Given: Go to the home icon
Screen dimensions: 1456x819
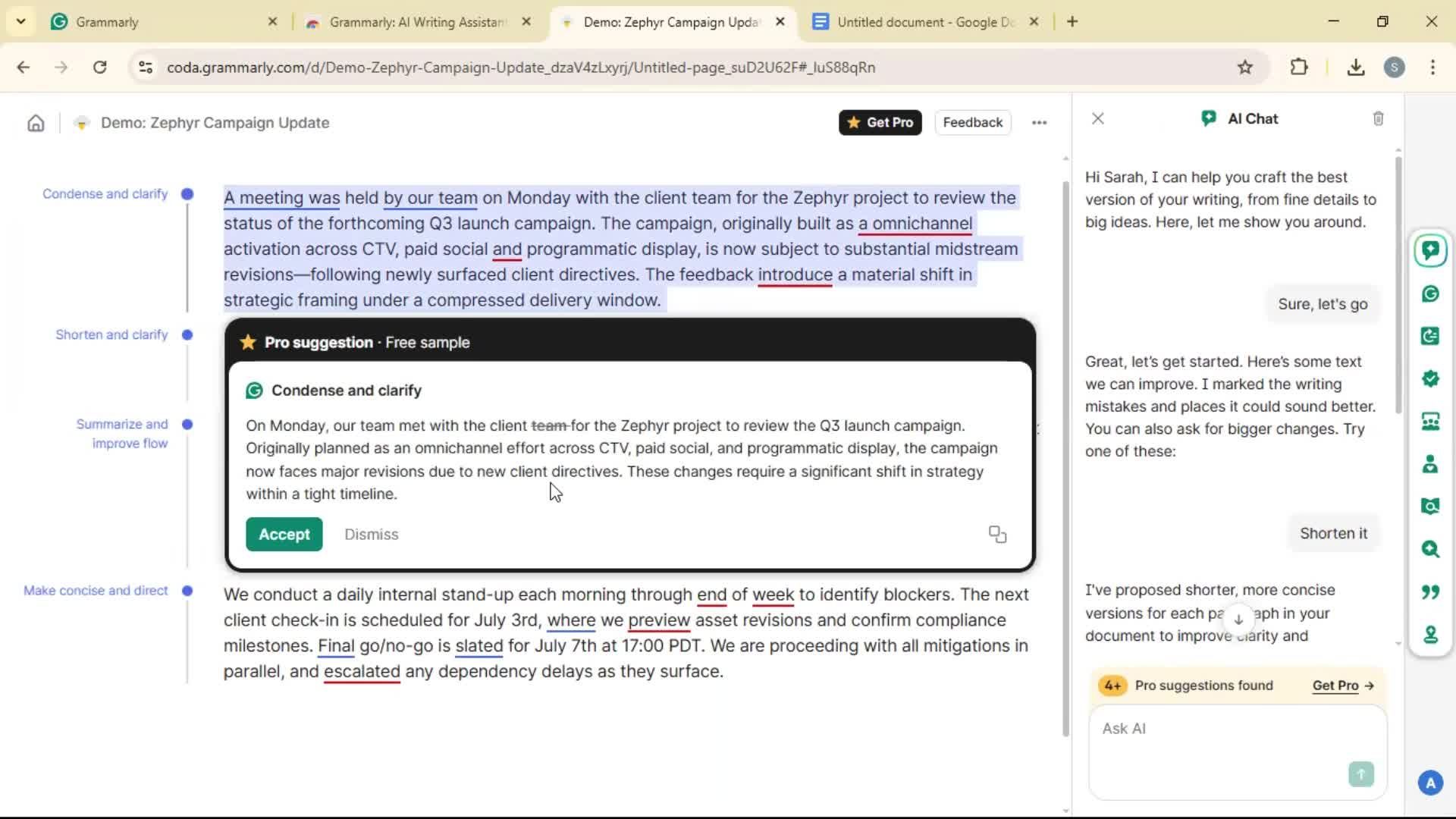Looking at the screenshot, I should tap(36, 123).
